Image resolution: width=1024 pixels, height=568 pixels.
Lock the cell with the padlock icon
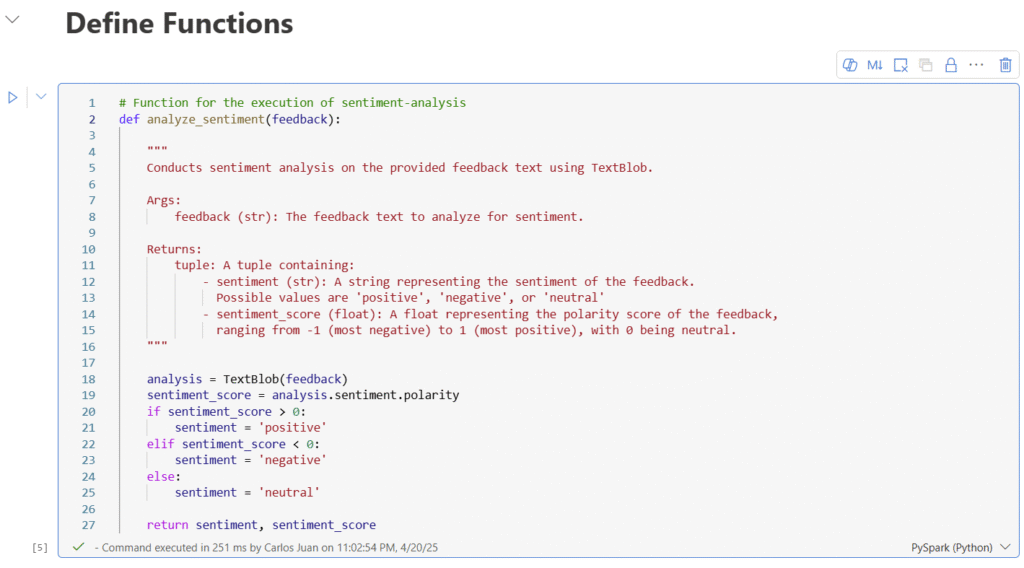pyautogui.click(x=951, y=65)
